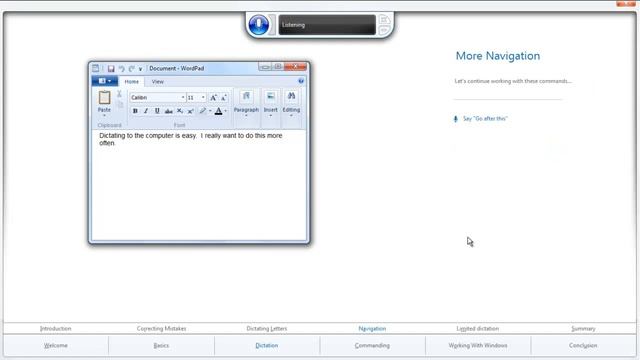Image resolution: width=640 pixels, height=360 pixels.
Task: Shrink the font size
Action: click(x=224, y=98)
